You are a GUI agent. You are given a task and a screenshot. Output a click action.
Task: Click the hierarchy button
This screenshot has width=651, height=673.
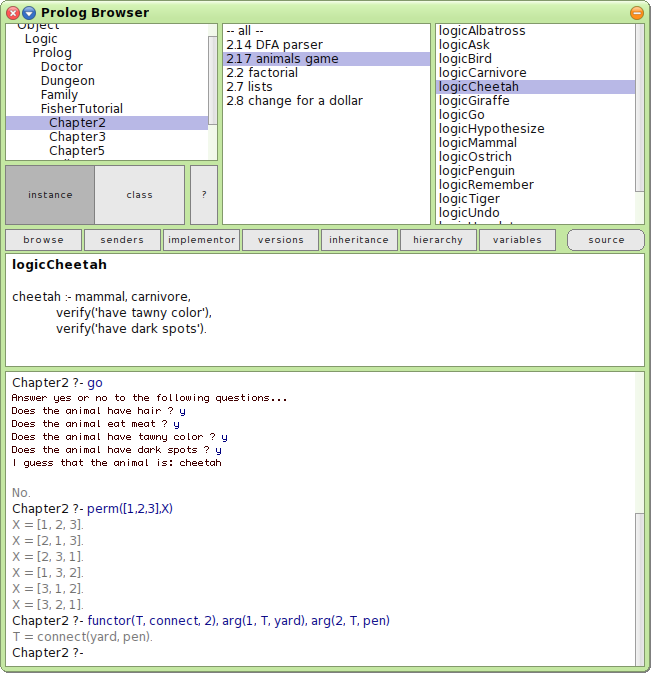[x=438, y=240]
